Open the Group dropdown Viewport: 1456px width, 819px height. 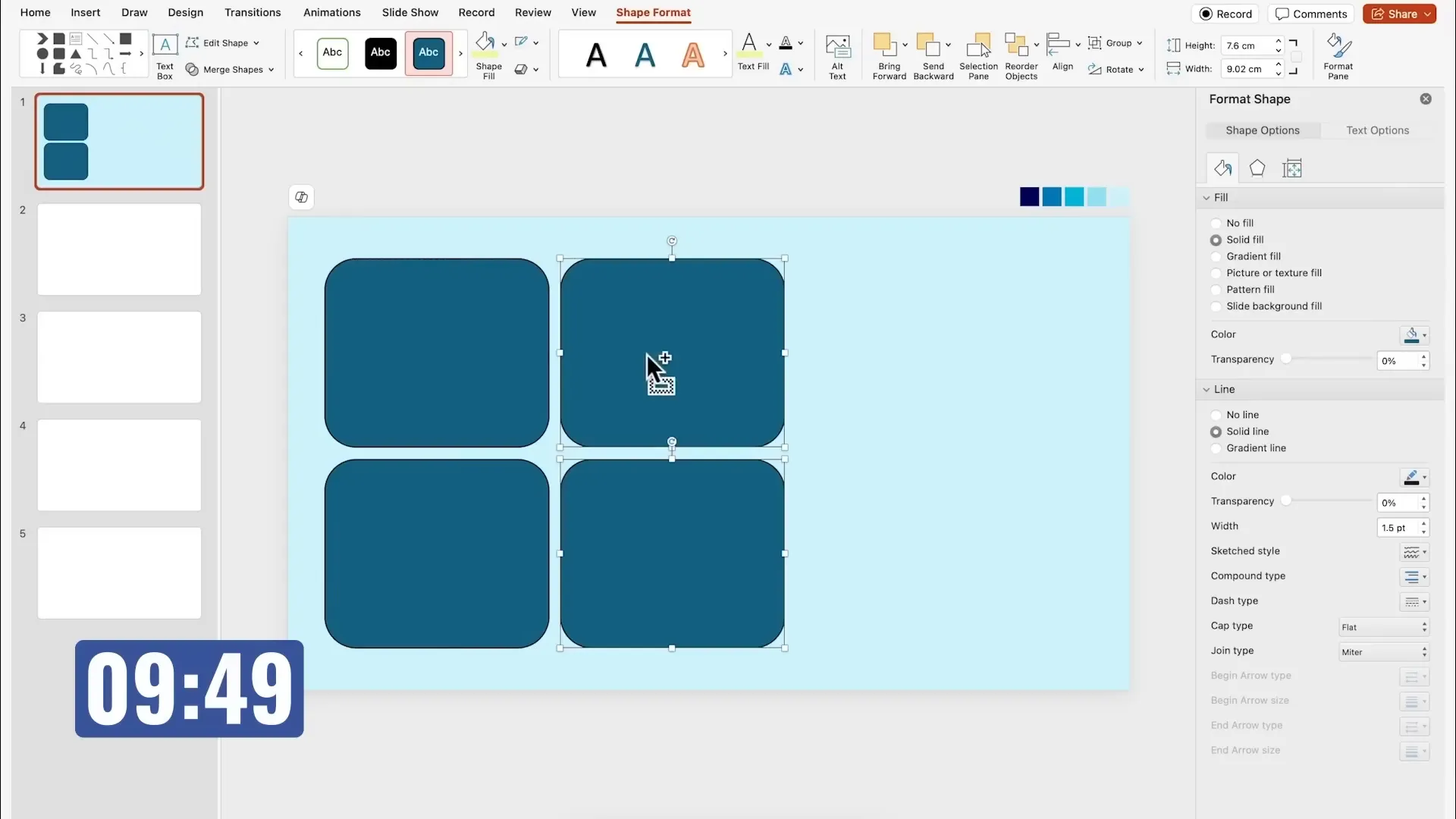[x=1115, y=43]
